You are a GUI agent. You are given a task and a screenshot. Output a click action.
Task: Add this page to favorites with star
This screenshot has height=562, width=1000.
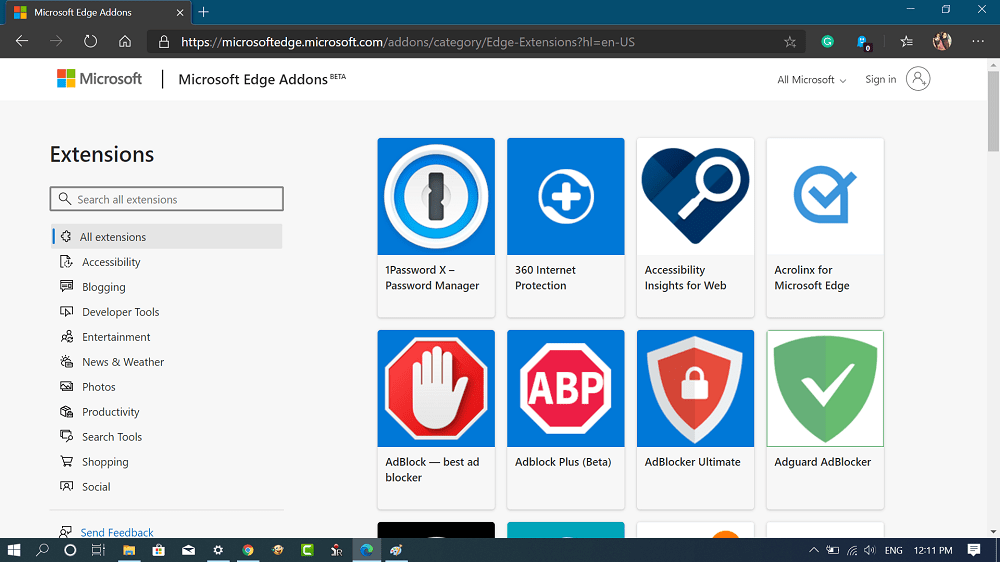[x=790, y=42]
